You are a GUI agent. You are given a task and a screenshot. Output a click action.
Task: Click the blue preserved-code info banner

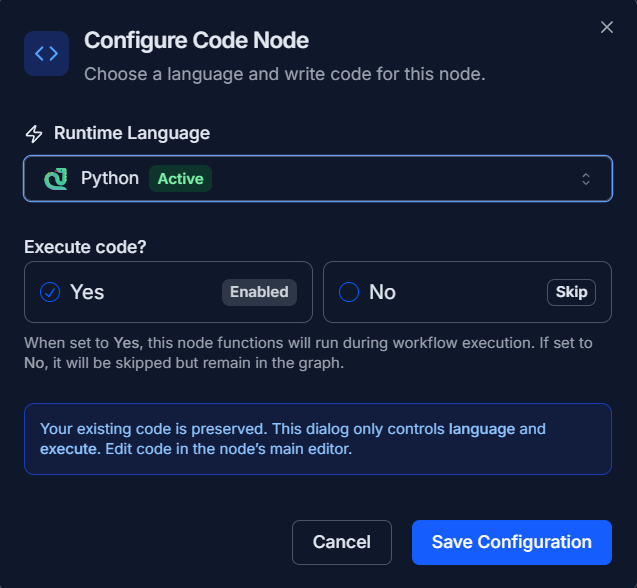click(x=317, y=439)
